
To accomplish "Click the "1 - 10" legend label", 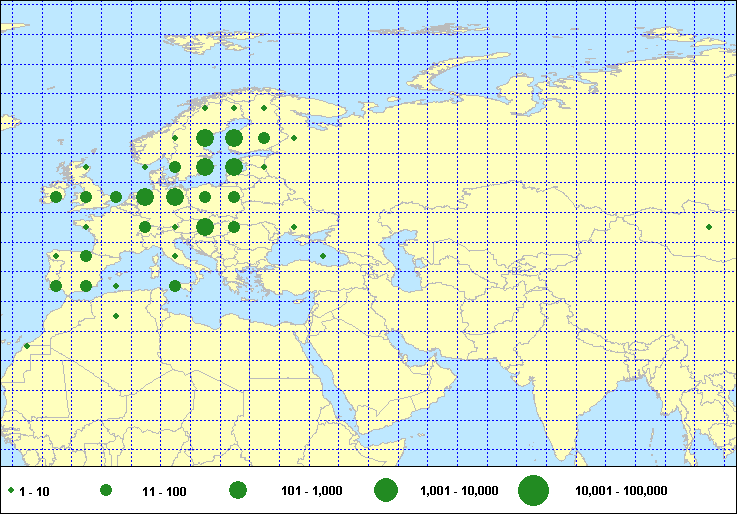I will (x=36, y=491).
